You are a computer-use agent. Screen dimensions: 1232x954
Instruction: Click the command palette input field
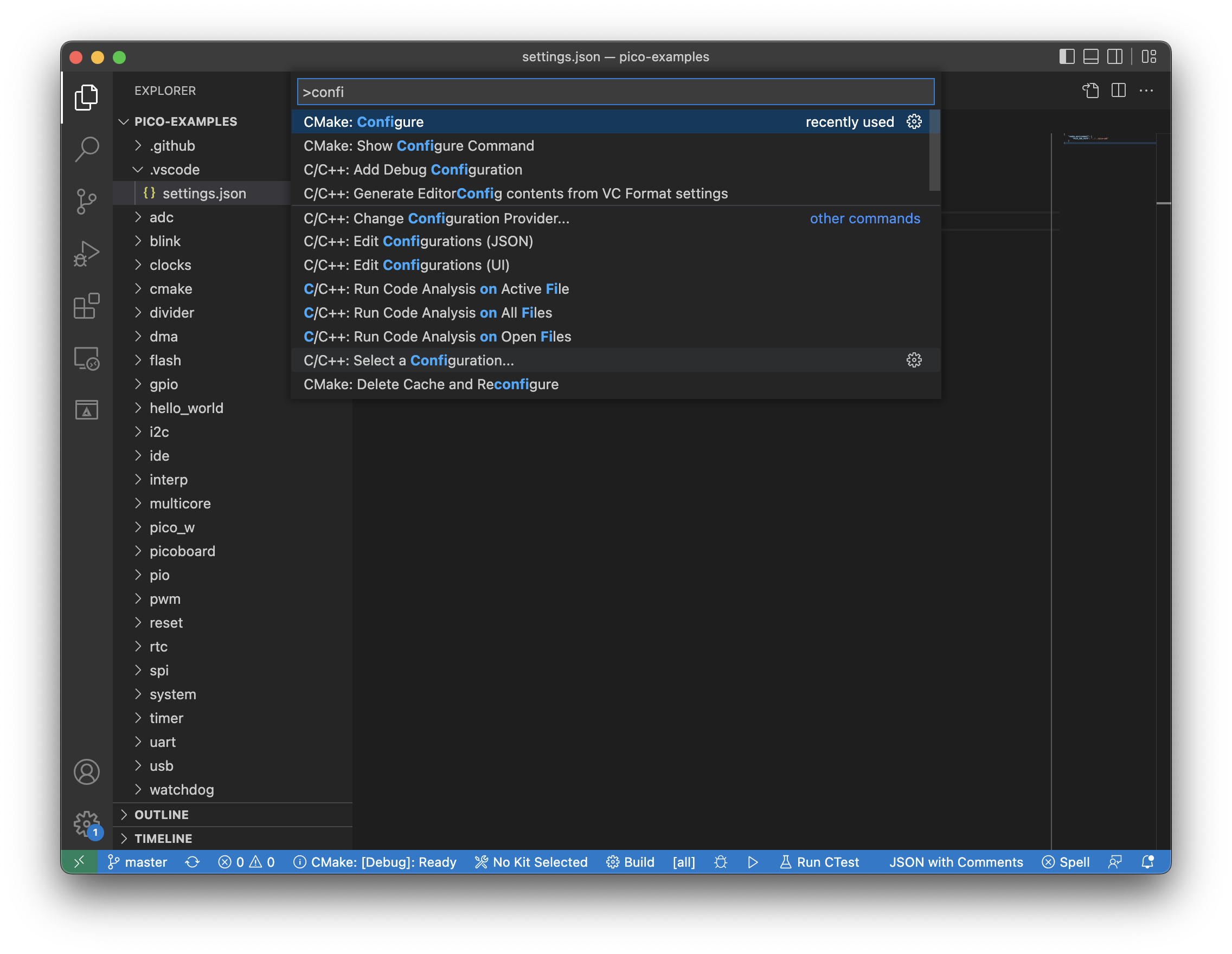click(x=615, y=92)
